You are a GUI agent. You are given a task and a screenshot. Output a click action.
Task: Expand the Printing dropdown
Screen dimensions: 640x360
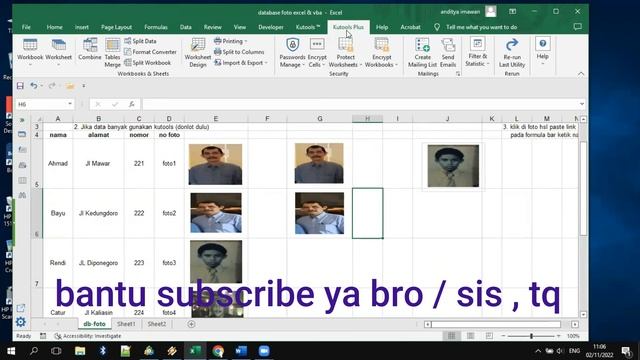(x=231, y=41)
